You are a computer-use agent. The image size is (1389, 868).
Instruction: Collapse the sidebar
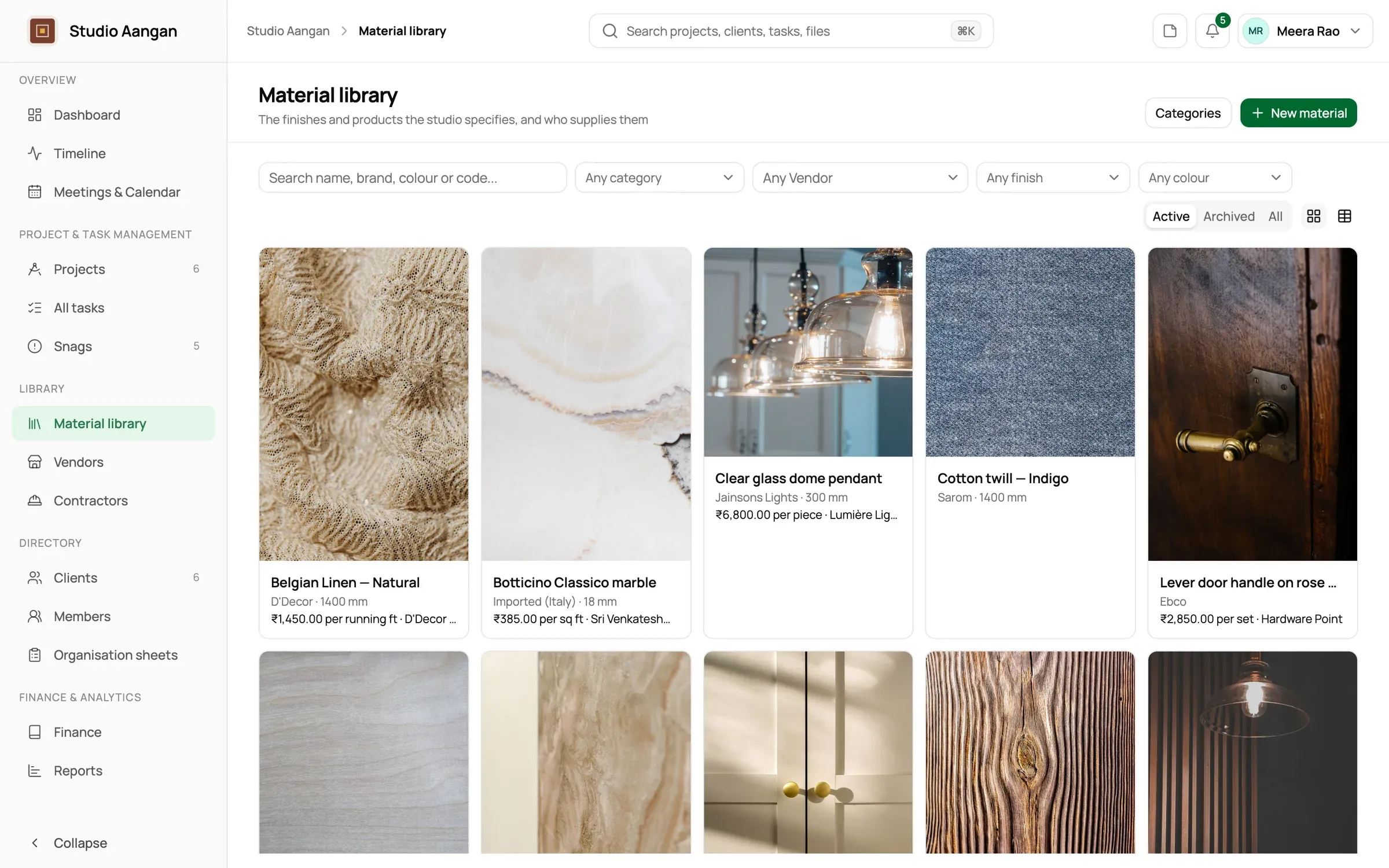tap(113, 843)
